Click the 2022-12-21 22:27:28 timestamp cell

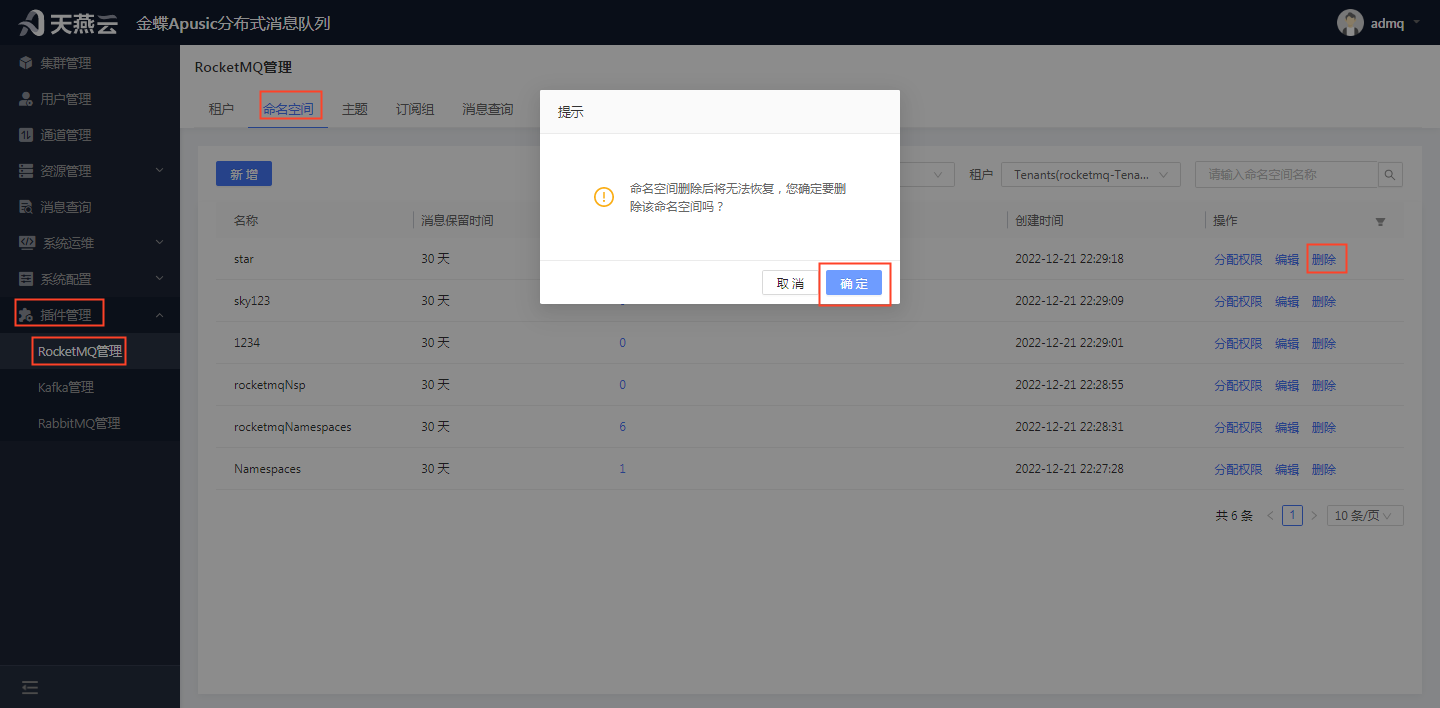pos(1069,469)
